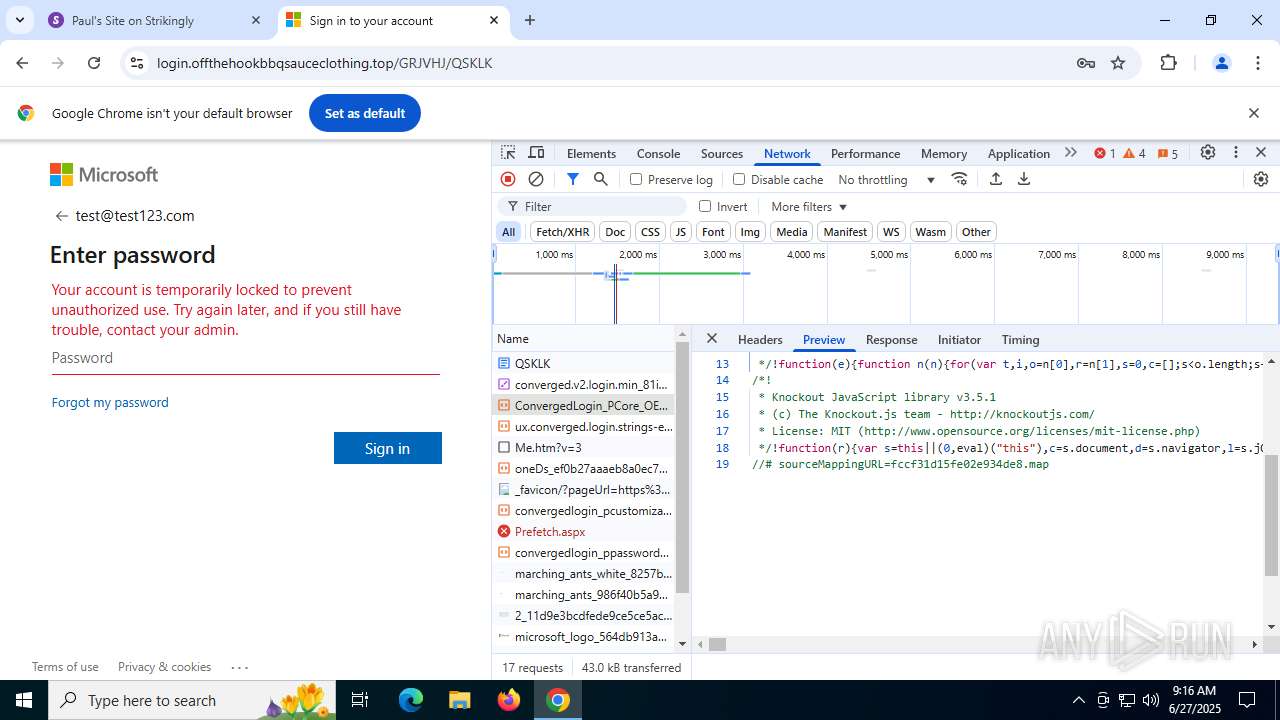Viewport: 1280px width, 720px height.
Task: Click Set as default button
Action: point(365,113)
